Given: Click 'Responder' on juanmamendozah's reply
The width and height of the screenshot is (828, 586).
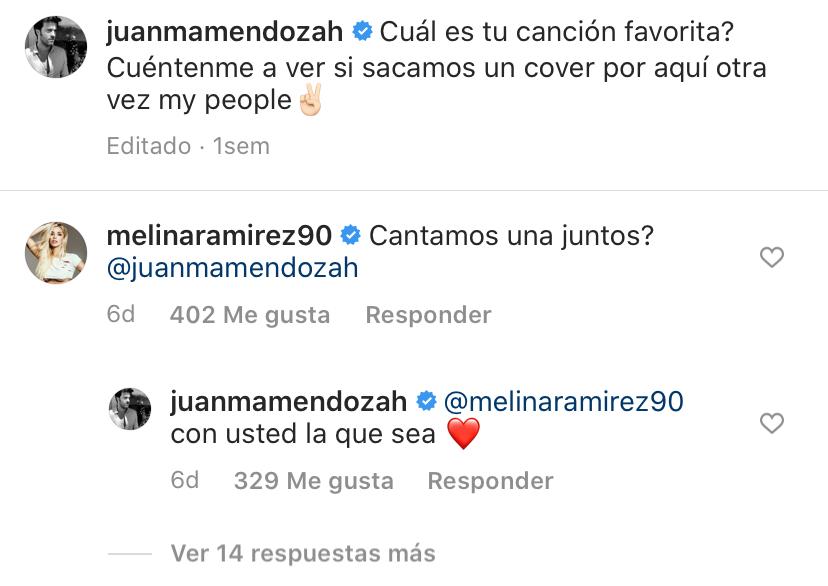Looking at the screenshot, I should click(x=491, y=481).
